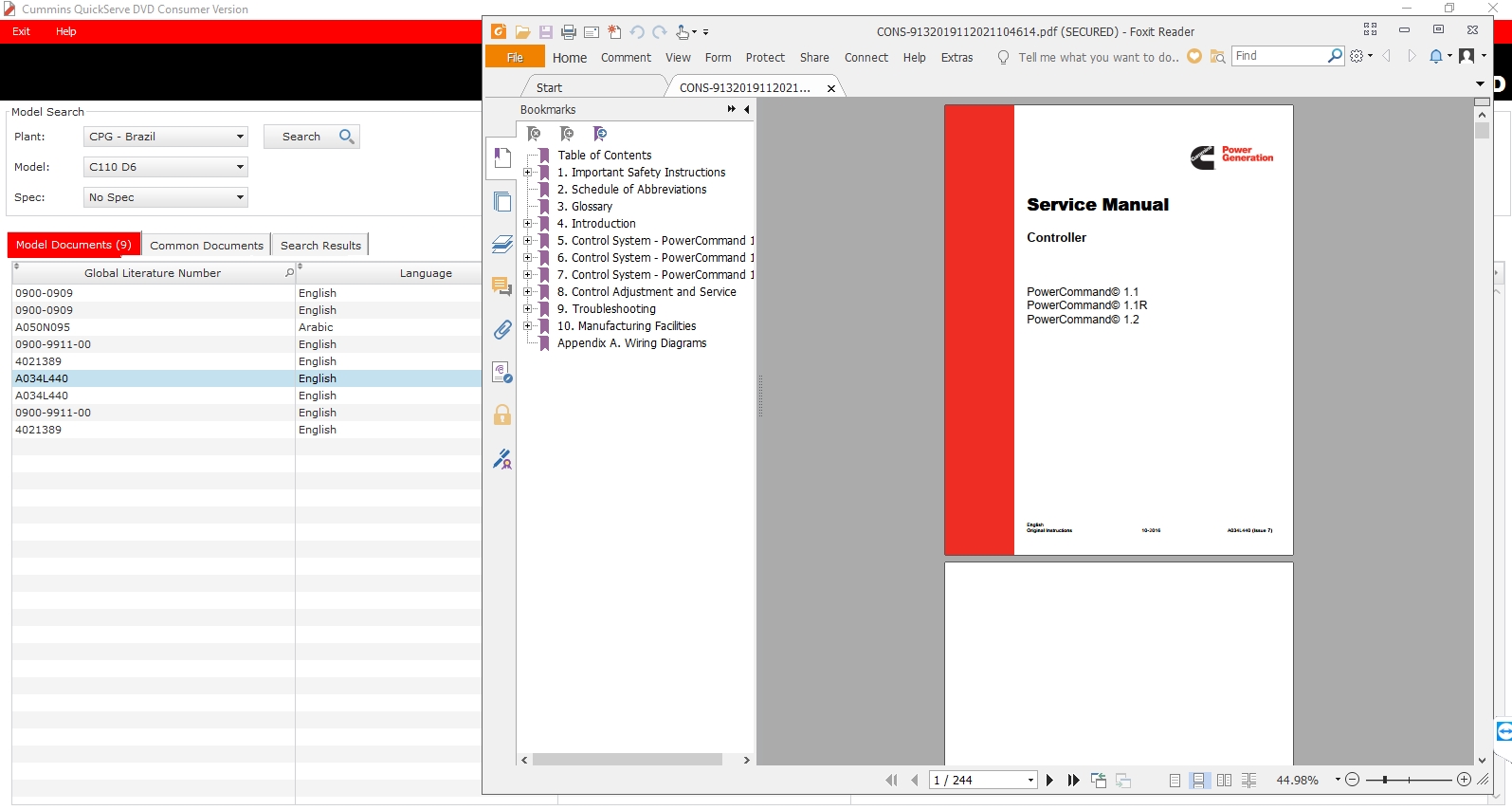Open the Table of Contents bookmark
This screenshot has width=1512, height=810.
coord(605,156)
